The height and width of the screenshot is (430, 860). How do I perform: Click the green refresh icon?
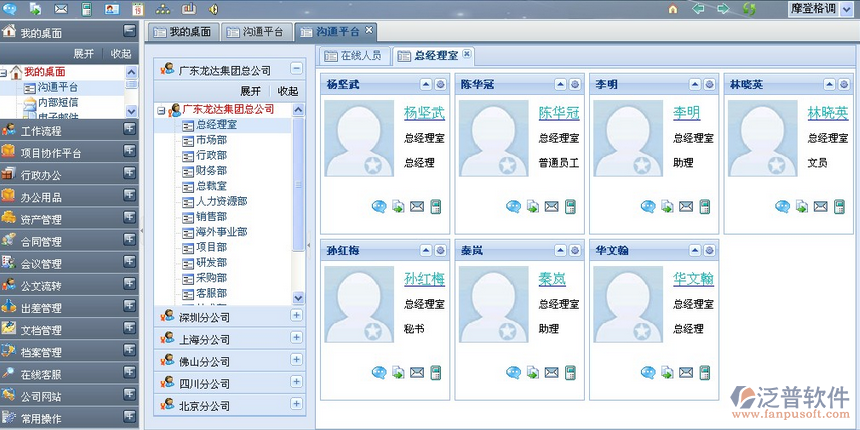pos(749,9)
